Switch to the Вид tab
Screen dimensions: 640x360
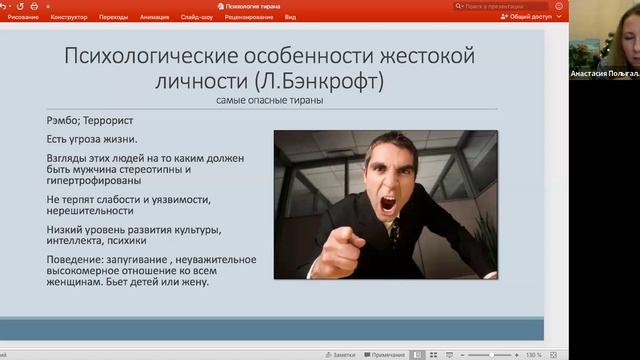coord(290,17)
